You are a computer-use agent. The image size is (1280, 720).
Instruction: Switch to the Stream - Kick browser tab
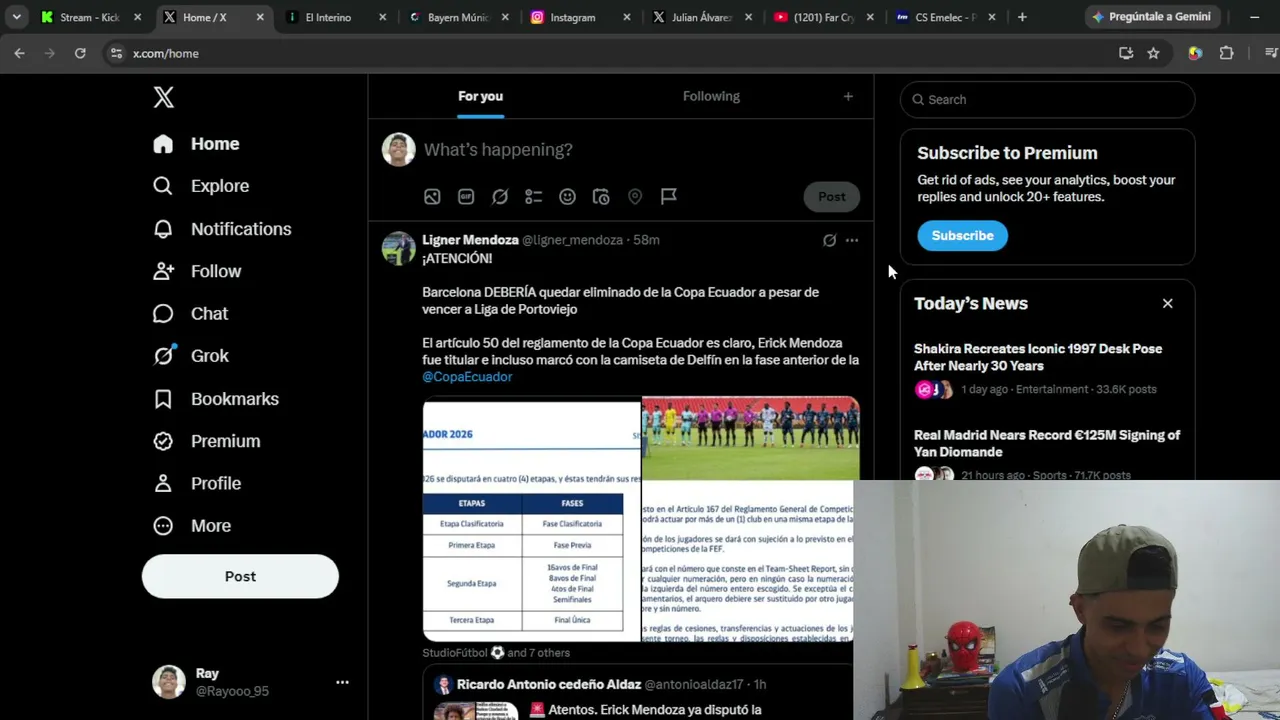90,17
